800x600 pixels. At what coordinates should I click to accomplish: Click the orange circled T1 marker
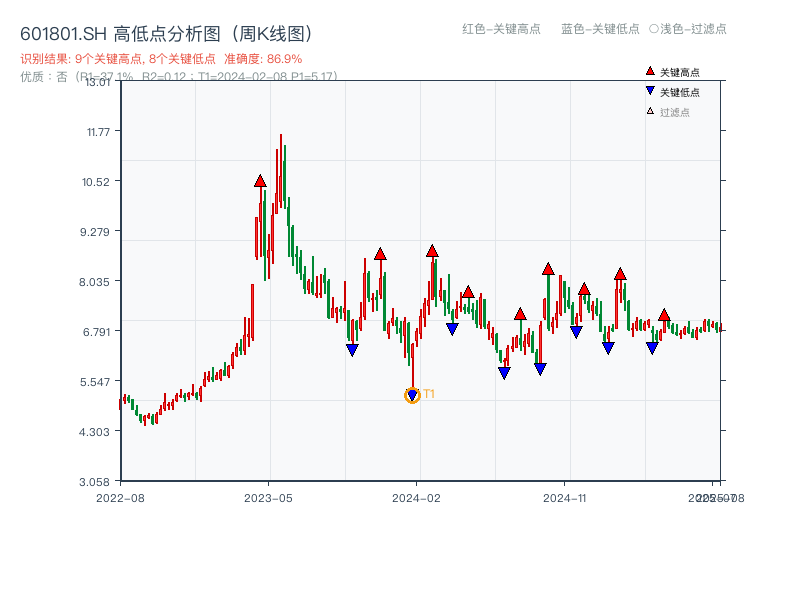pos(411,396)
